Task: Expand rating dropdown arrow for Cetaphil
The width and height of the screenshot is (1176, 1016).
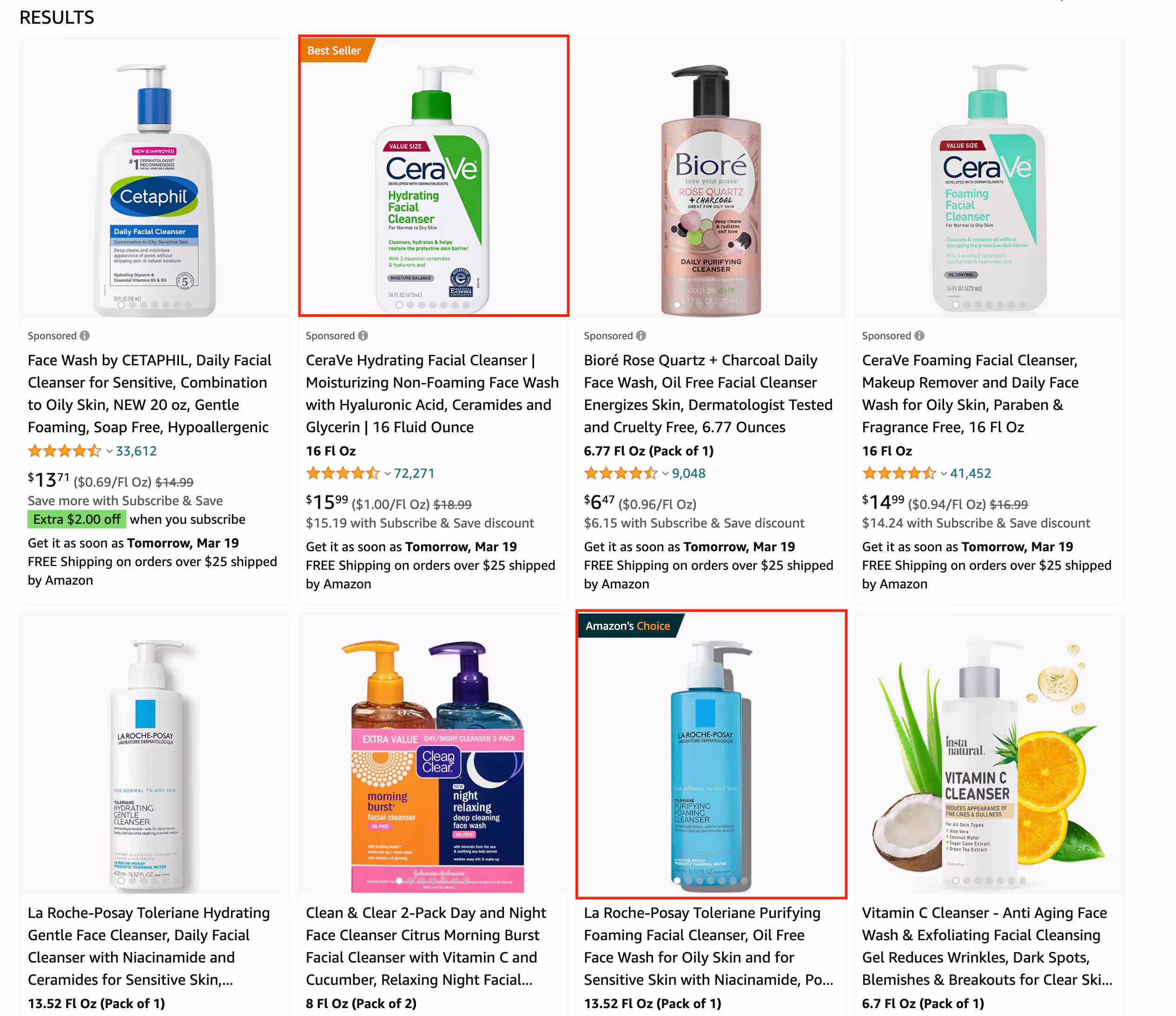Action: point(109,452)
